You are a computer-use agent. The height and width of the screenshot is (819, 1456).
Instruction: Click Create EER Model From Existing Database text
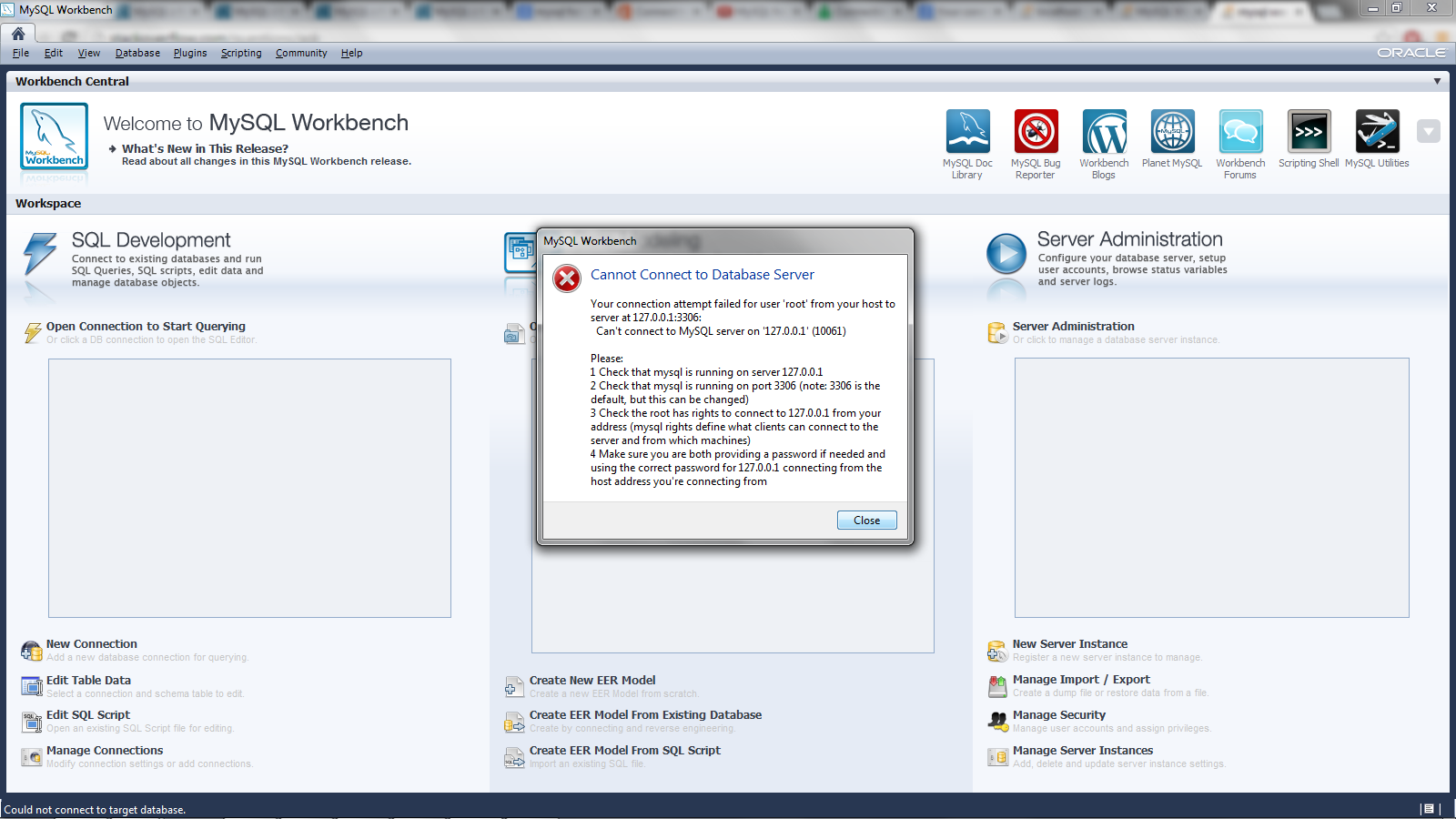point(646,714)
